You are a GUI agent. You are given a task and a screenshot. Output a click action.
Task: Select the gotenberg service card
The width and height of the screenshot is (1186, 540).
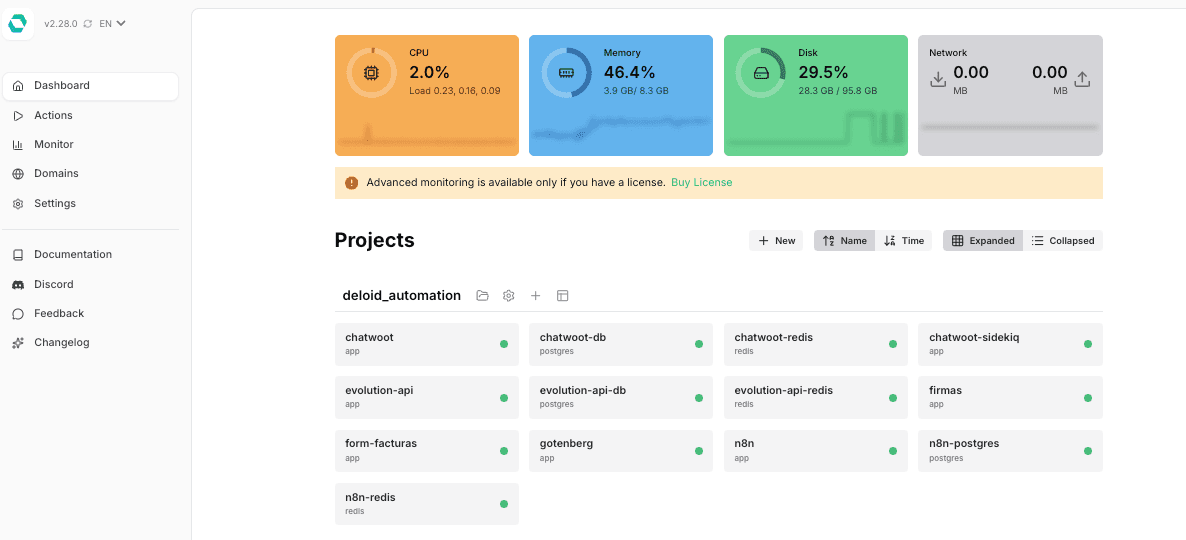621,451
